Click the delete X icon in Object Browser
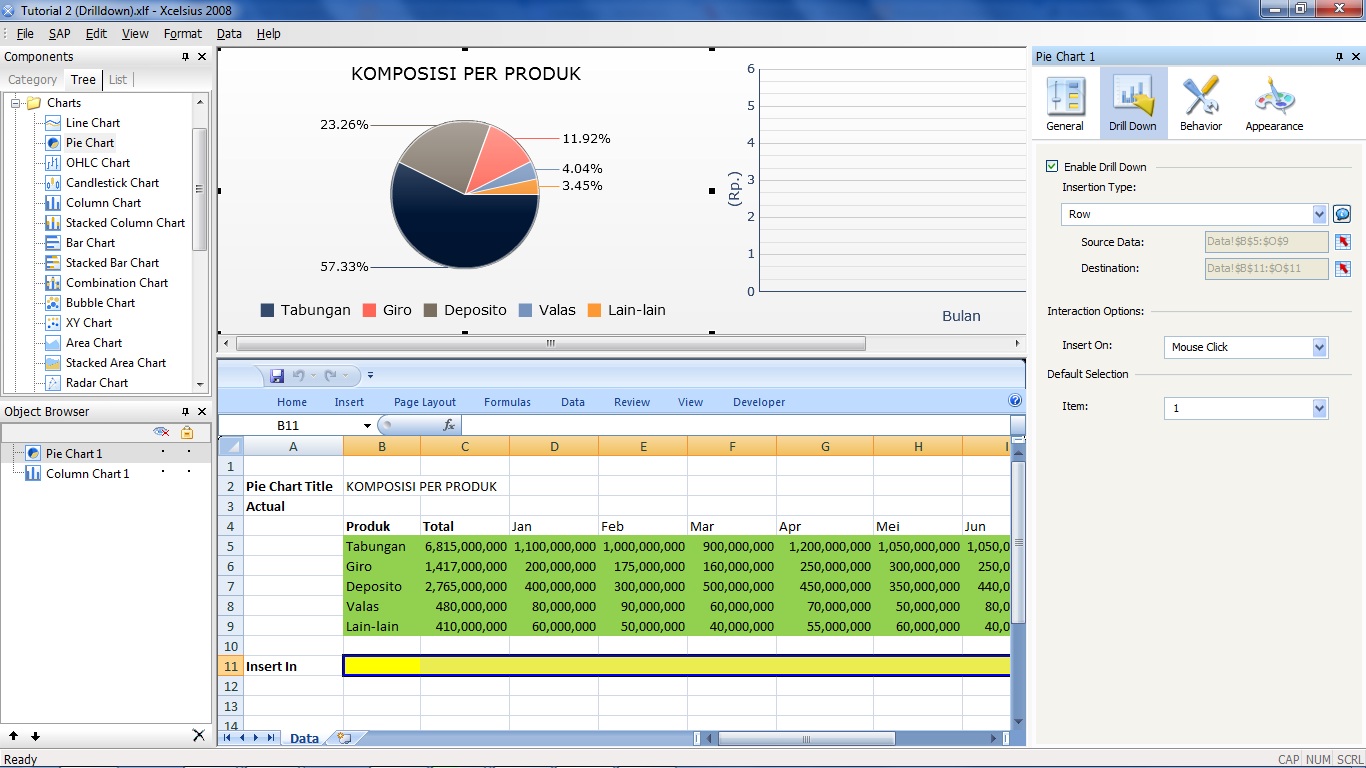 coord(198,736)
